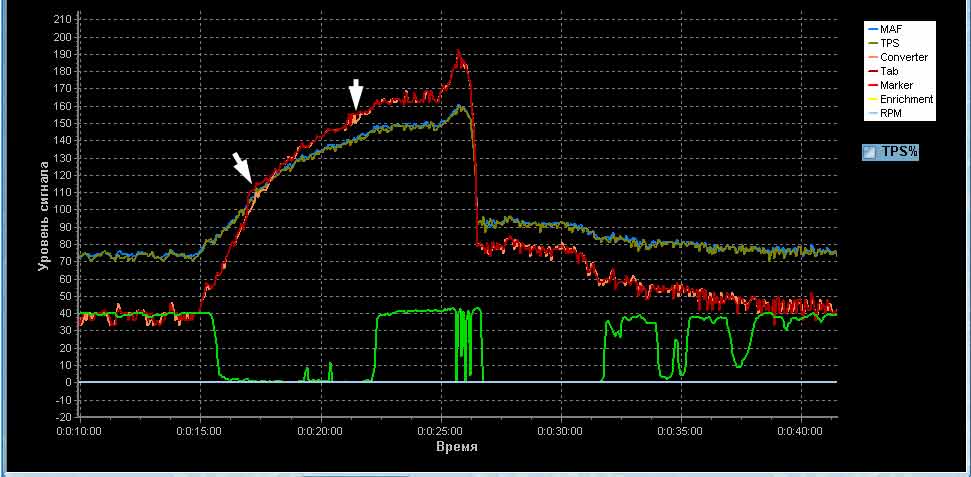Click the 0:0:30:00 time axis label
971x477 pixels.
pos(561,431)
